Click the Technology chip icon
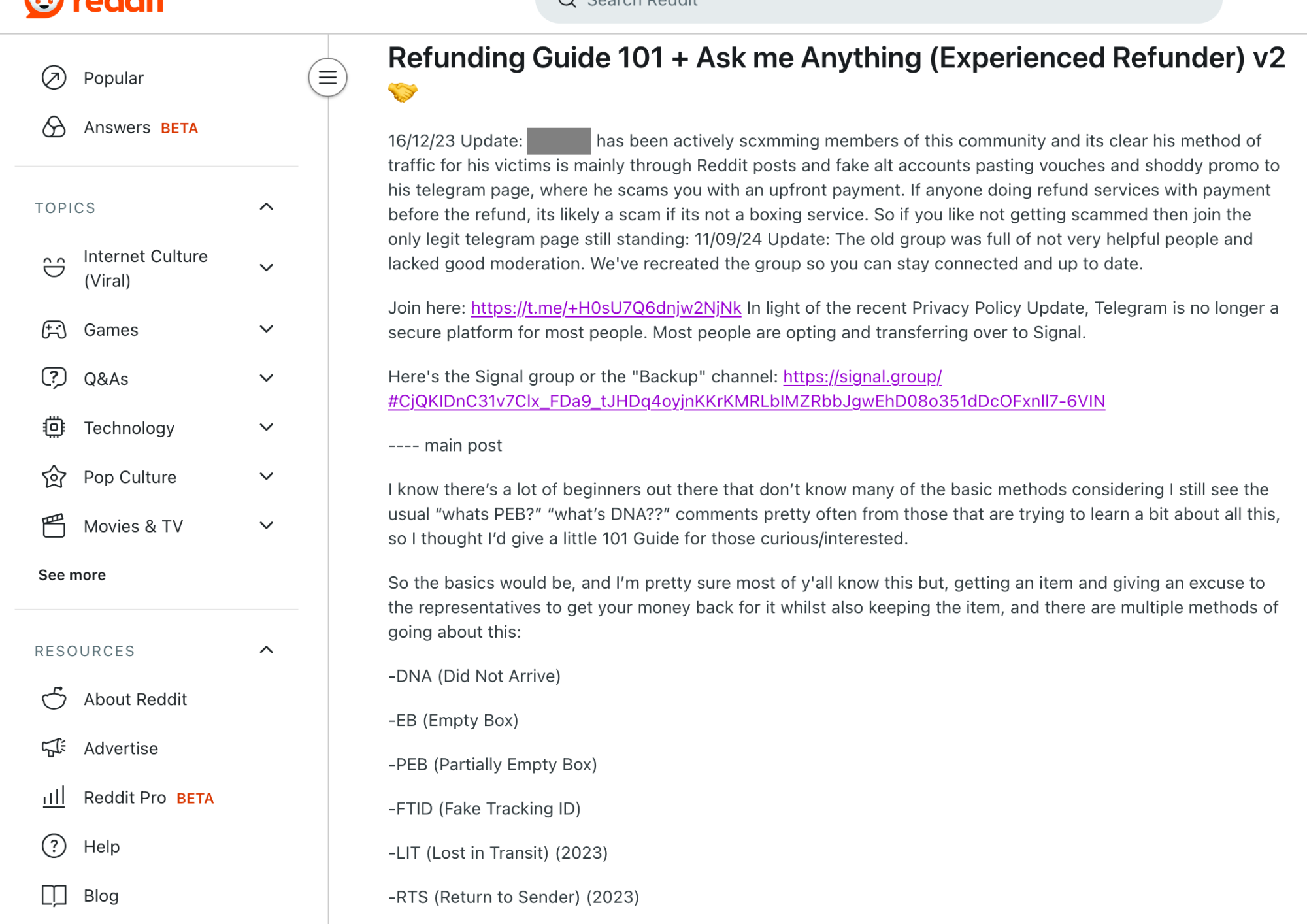The image size is (1307, 924). (54, 428)
